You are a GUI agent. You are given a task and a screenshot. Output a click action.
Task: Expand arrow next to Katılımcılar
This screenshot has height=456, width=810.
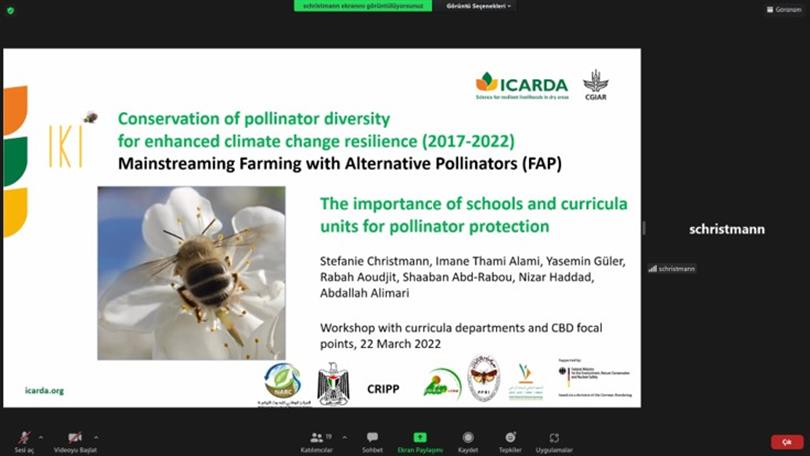pos(343,437)
